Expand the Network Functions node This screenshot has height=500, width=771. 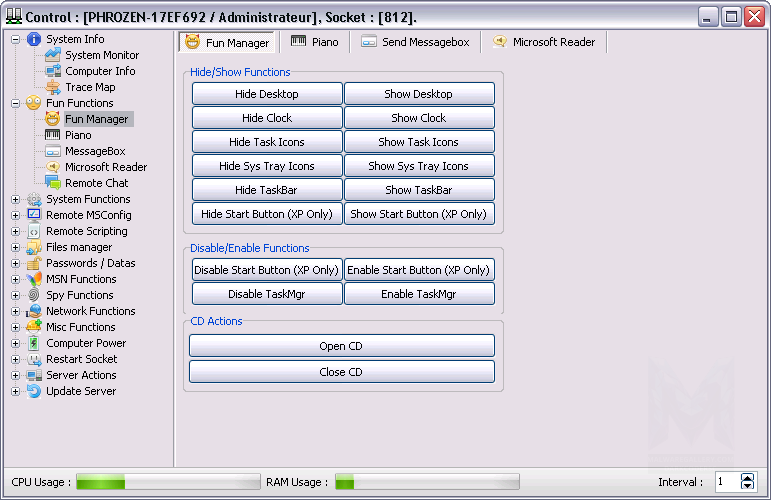click(15, 311)
